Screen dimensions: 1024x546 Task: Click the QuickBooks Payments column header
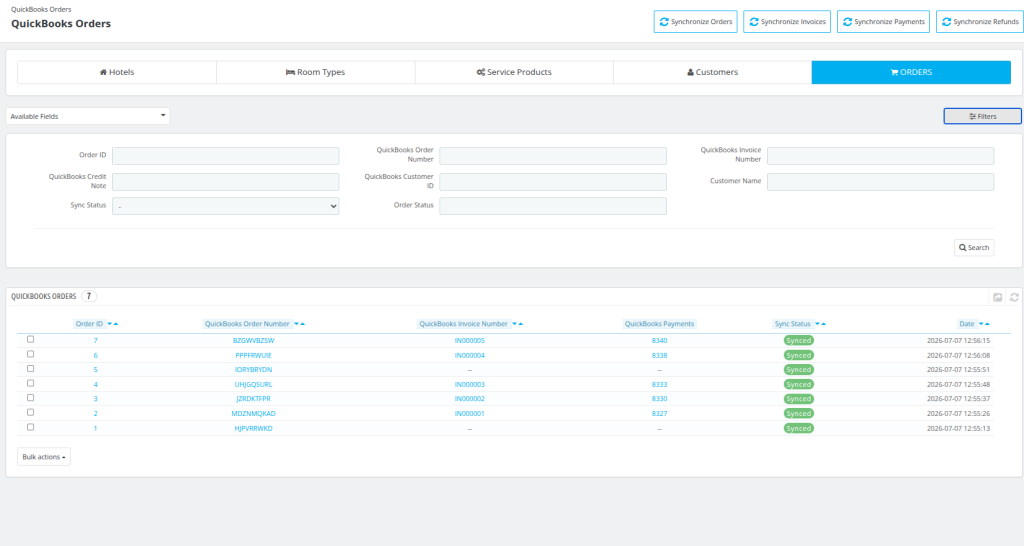click(x=659, y=324)
